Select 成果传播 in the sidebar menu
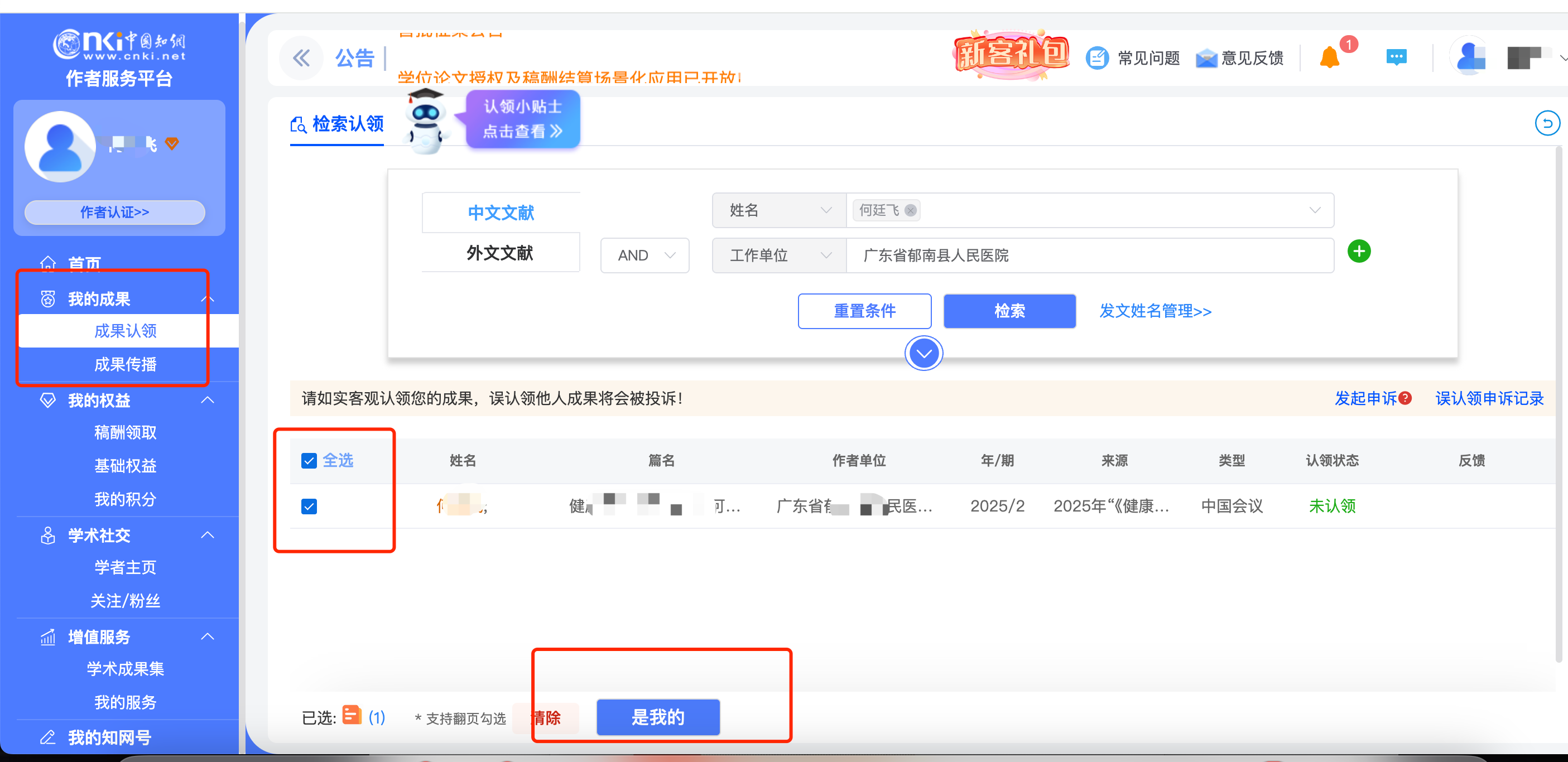This screenshot has width=1568, height=762. tap(125, 364)
